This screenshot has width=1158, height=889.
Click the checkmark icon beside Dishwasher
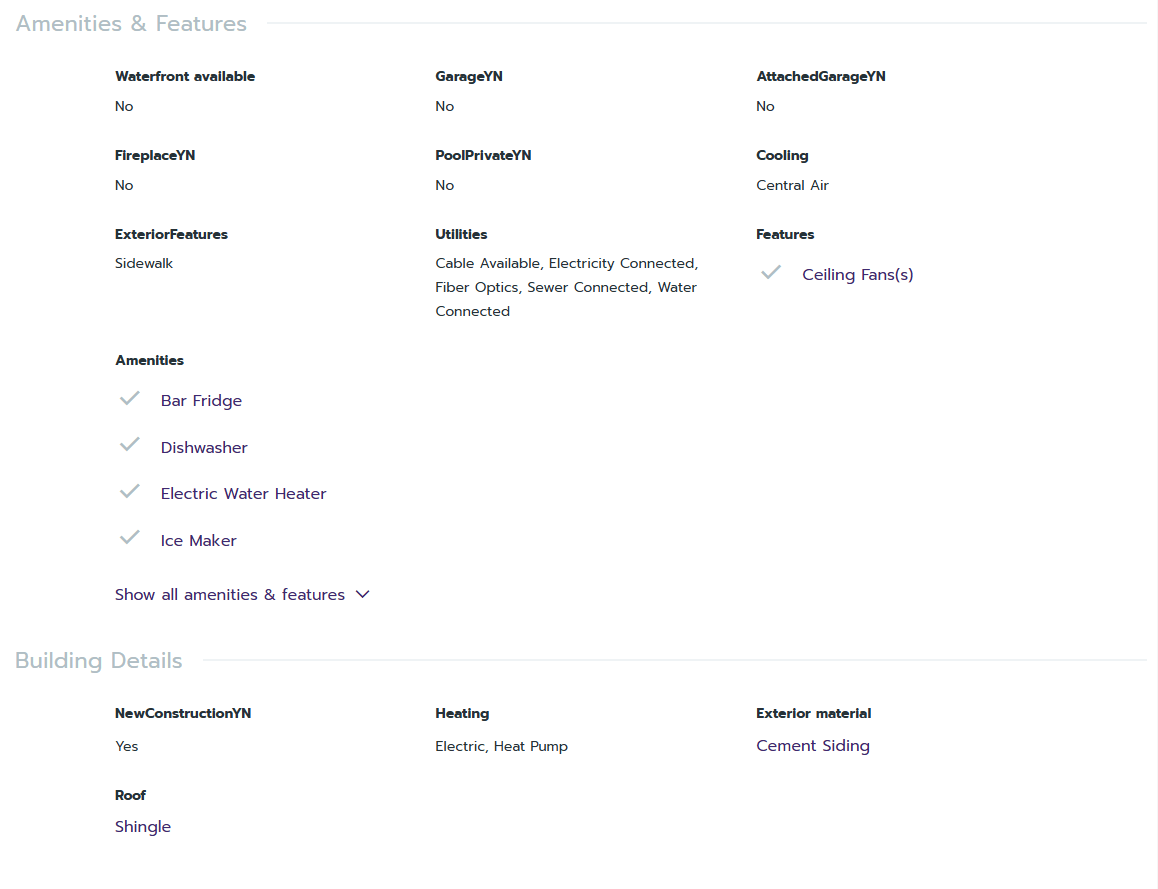[129, 445]
